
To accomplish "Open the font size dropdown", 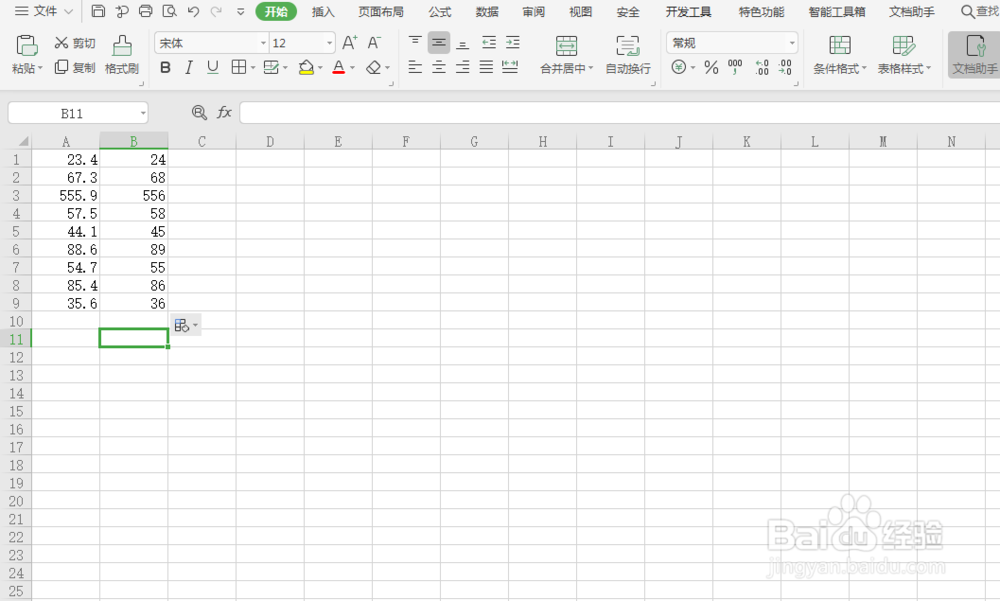I will [x=329, y=43].
